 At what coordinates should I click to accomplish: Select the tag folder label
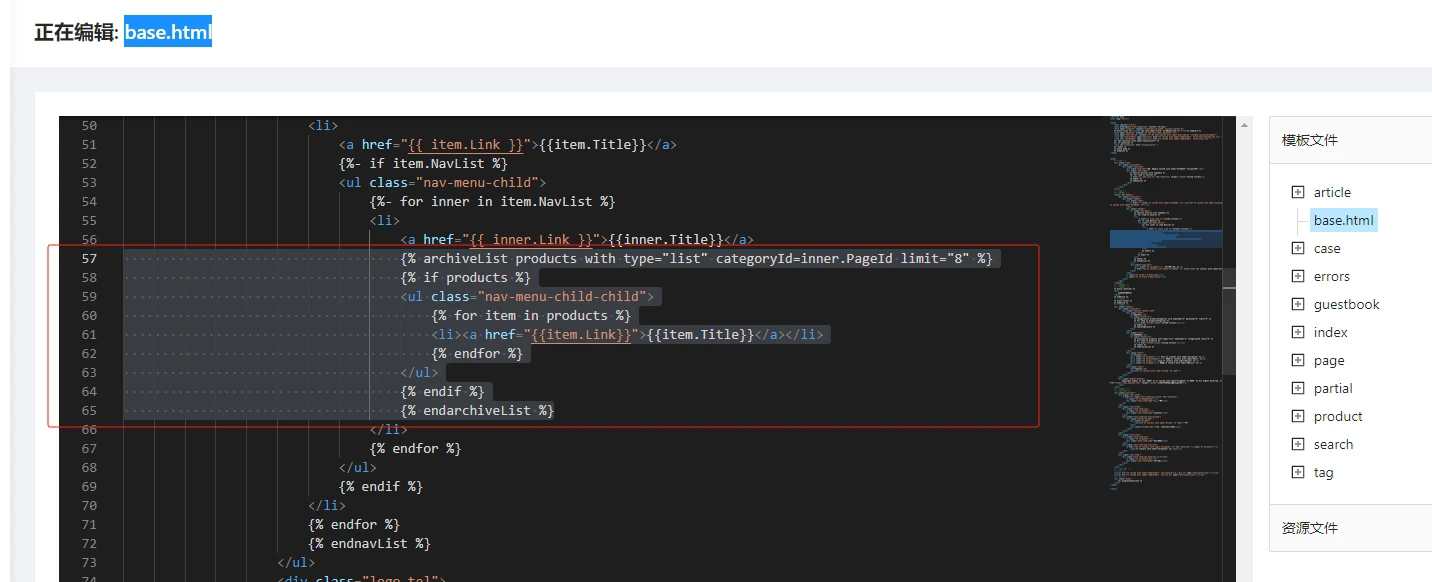coord(1323,472)
